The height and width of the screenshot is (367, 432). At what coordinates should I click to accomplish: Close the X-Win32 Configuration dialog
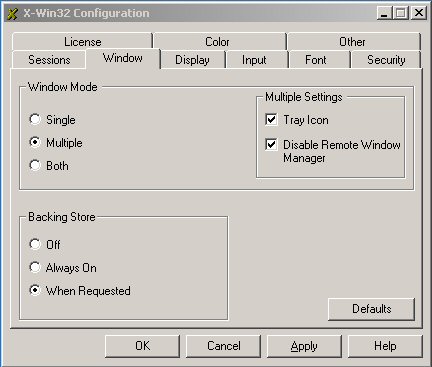[x=419, y=13]
